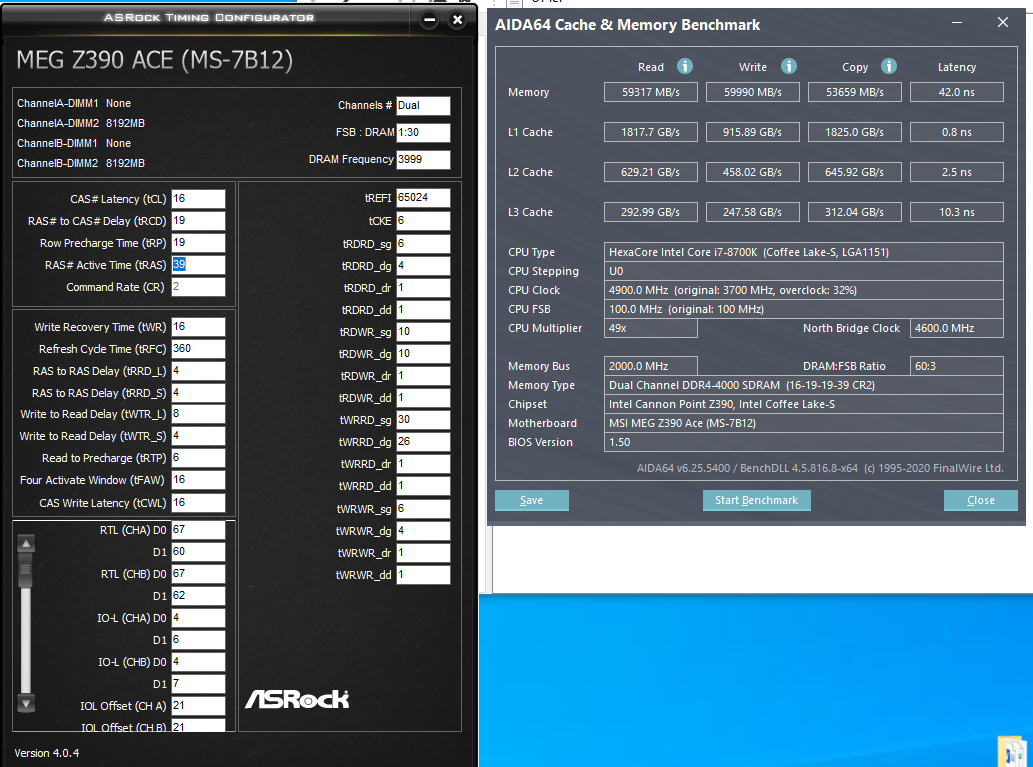Click the L3 Cache Latency value 10.3 ns
Image resolution: width=1033 pixels, height=767 pixels.
point(957,212)
